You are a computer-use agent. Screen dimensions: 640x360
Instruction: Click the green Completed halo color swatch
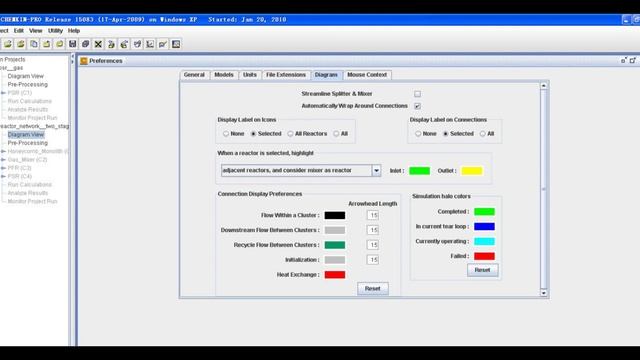click(484, 211)
